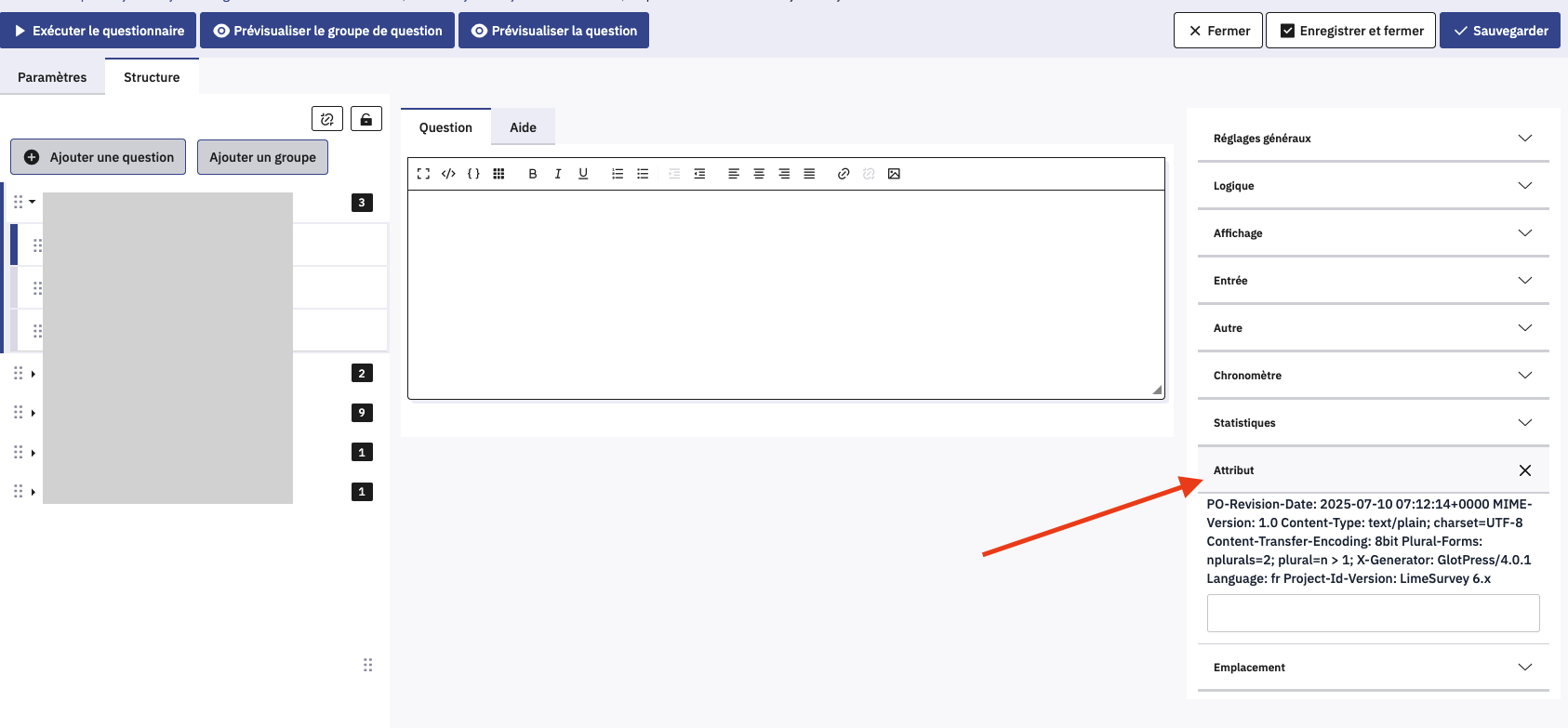Click the question count badge showing 3
The width and height of the screenshot is (1568, 728).
point(362,203)
